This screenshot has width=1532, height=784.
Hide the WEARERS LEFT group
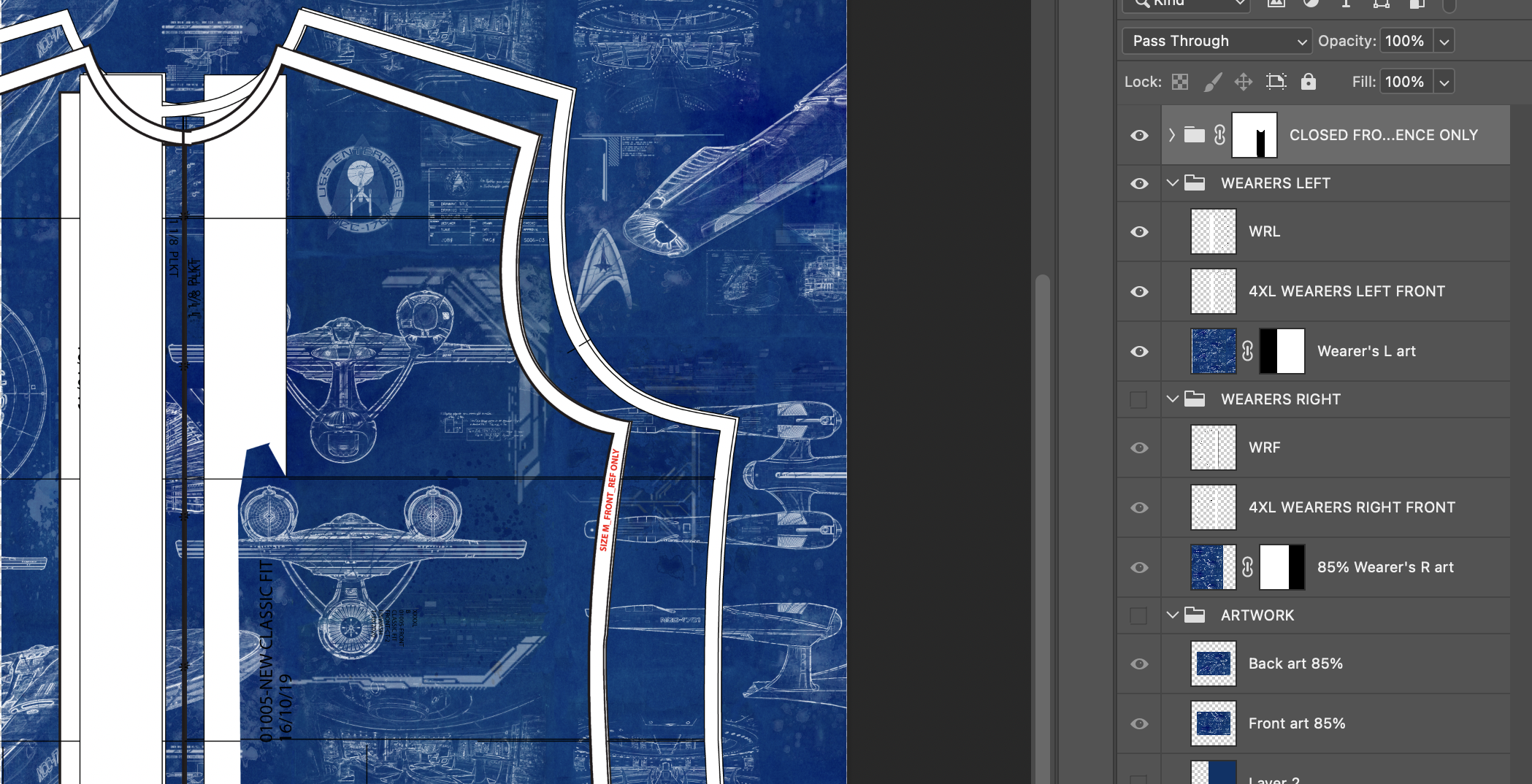(1139, 183)
